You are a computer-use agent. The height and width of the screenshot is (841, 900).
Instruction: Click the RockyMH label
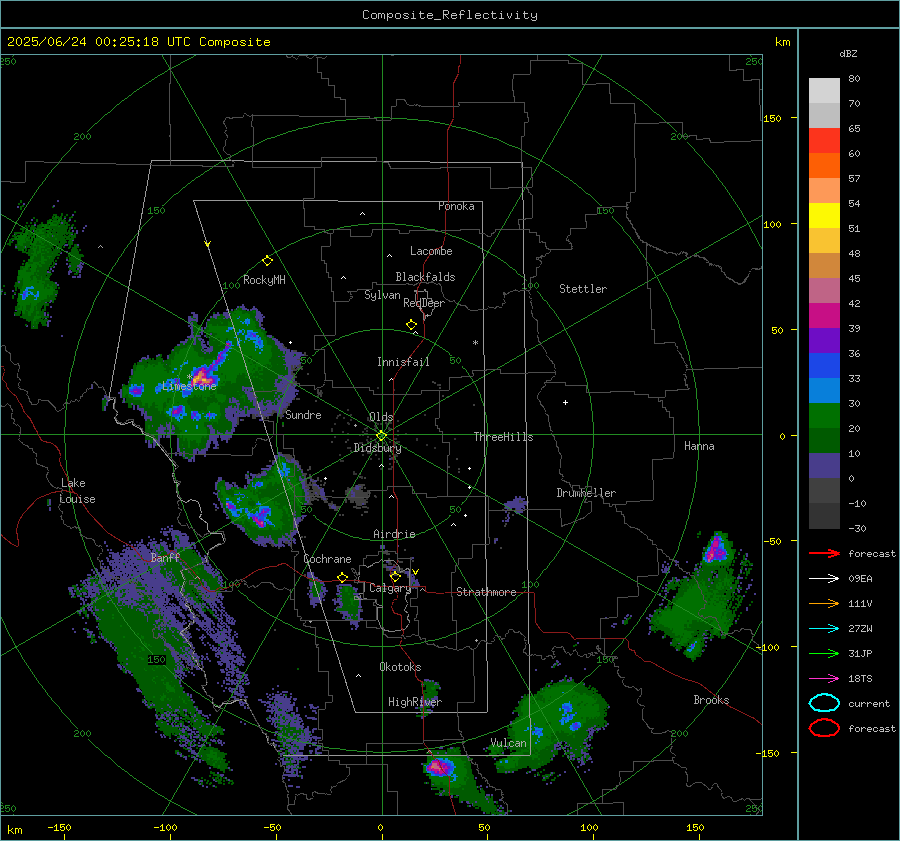coord(264,280)
